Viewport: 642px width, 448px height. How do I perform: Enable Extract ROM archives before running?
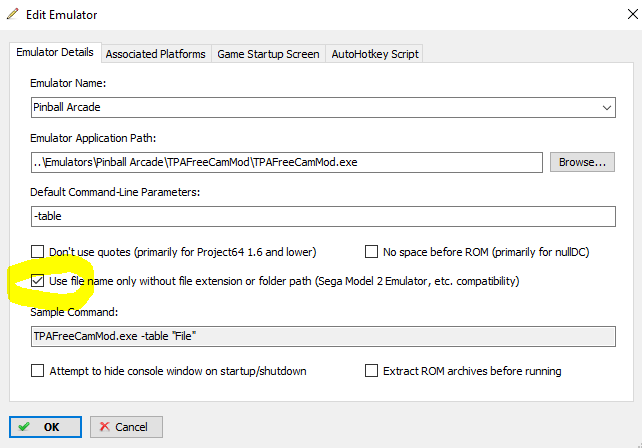[371, 371]
